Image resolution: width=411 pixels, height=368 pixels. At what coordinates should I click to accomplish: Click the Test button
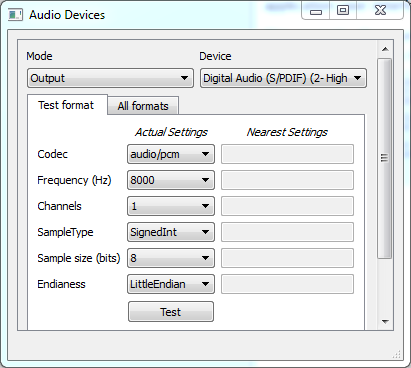tap(171, 312)
